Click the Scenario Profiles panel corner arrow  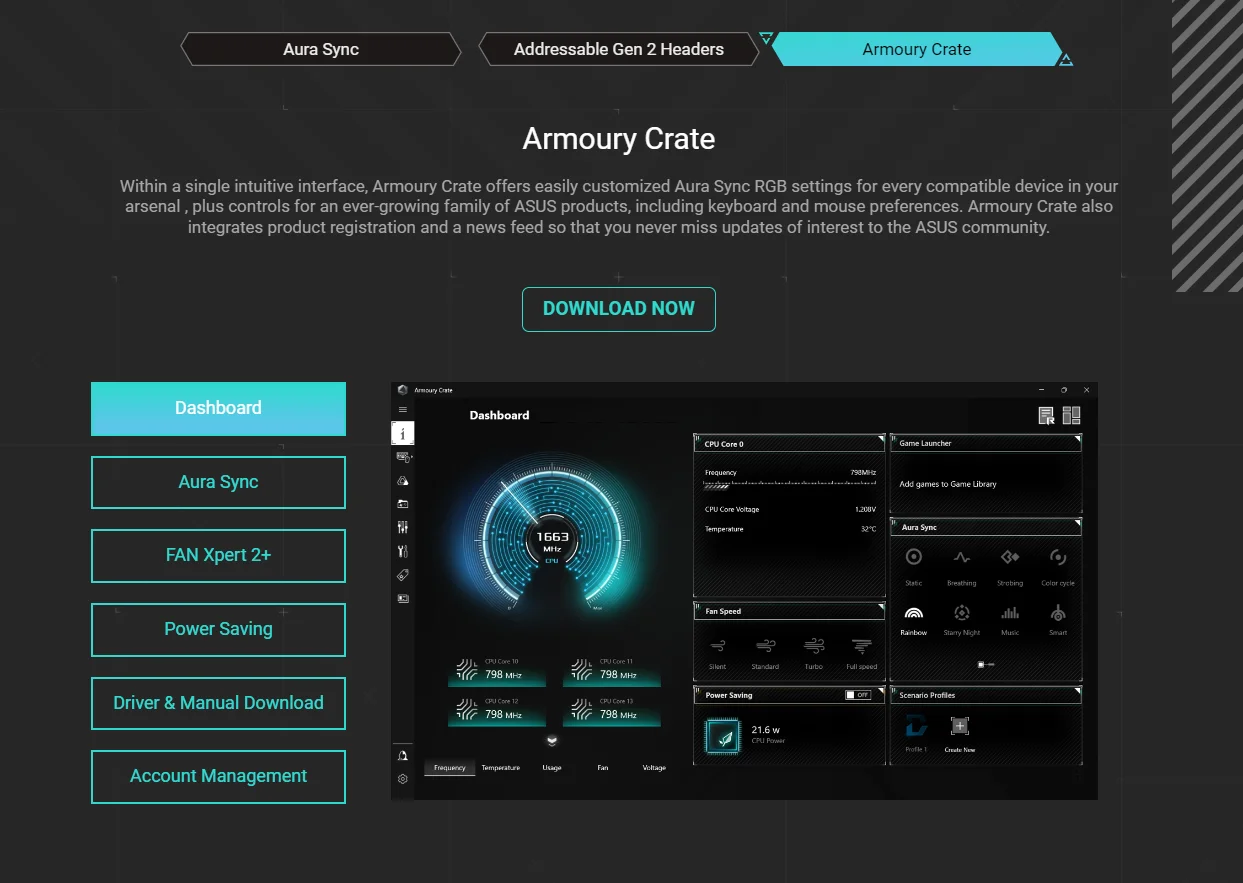coord(1077,690)
